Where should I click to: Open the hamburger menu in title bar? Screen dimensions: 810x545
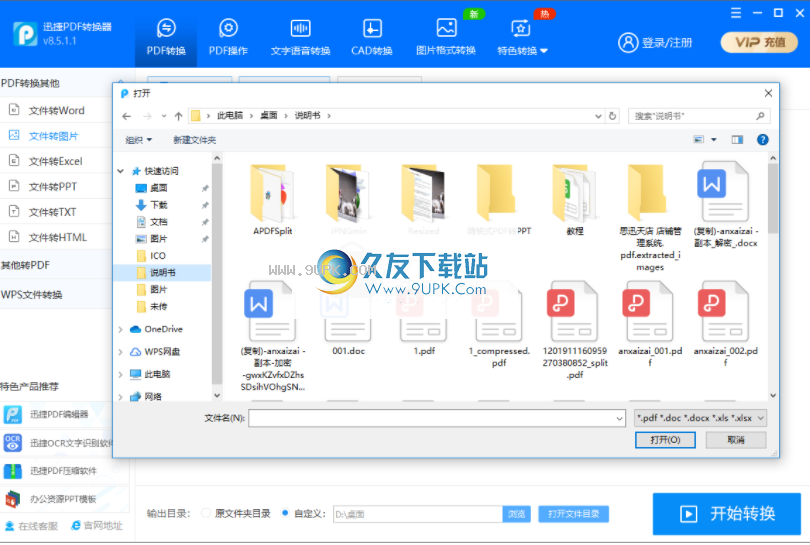[x=736, y=13]
